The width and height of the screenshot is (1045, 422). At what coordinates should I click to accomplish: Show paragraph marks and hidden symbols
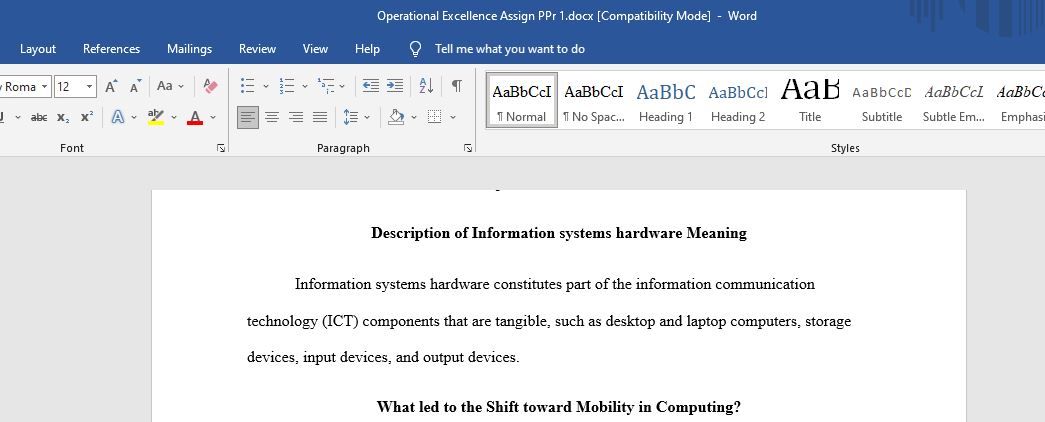[457, 86]
